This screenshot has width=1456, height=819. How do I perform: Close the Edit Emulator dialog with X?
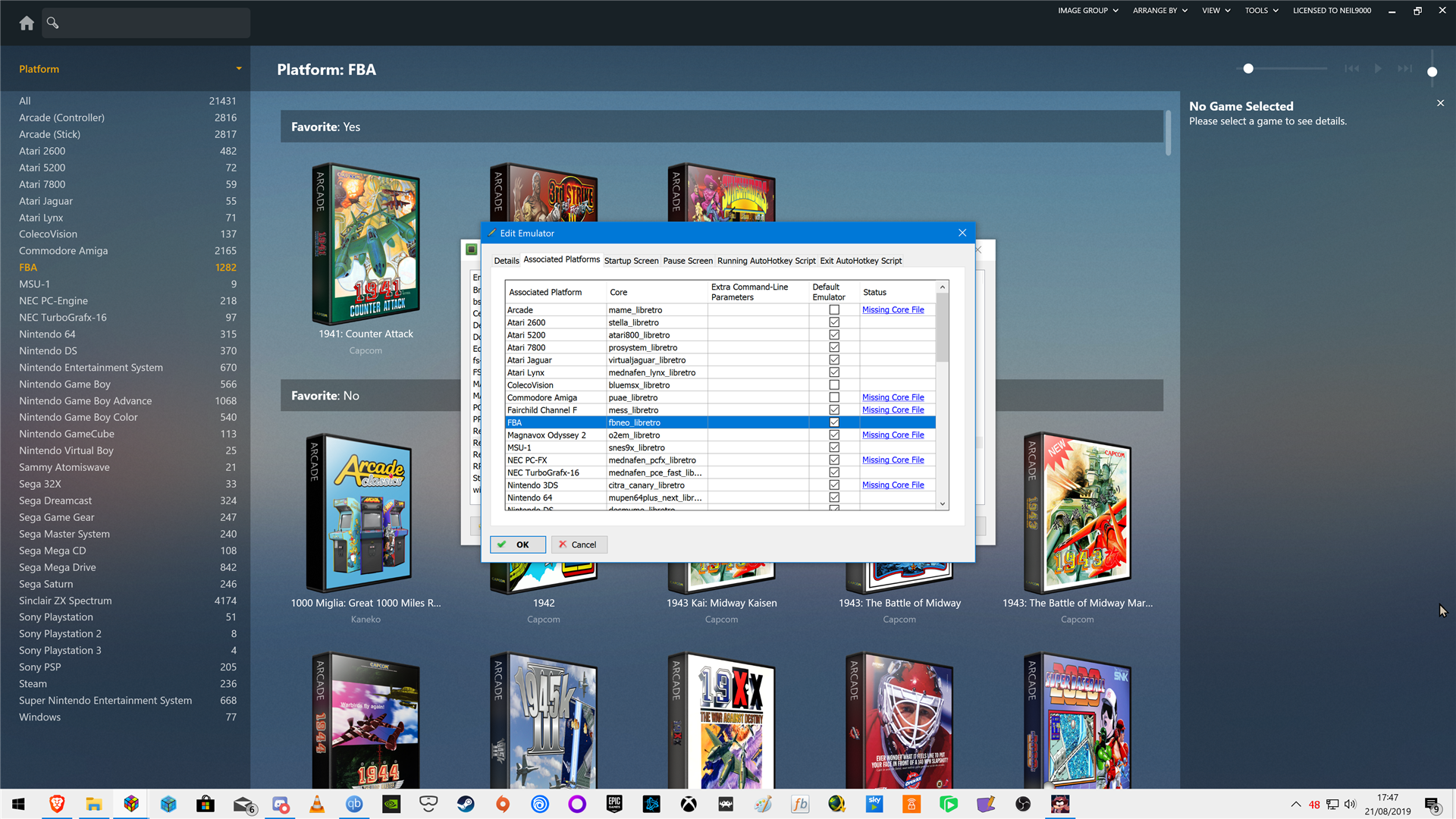[962, 233]
